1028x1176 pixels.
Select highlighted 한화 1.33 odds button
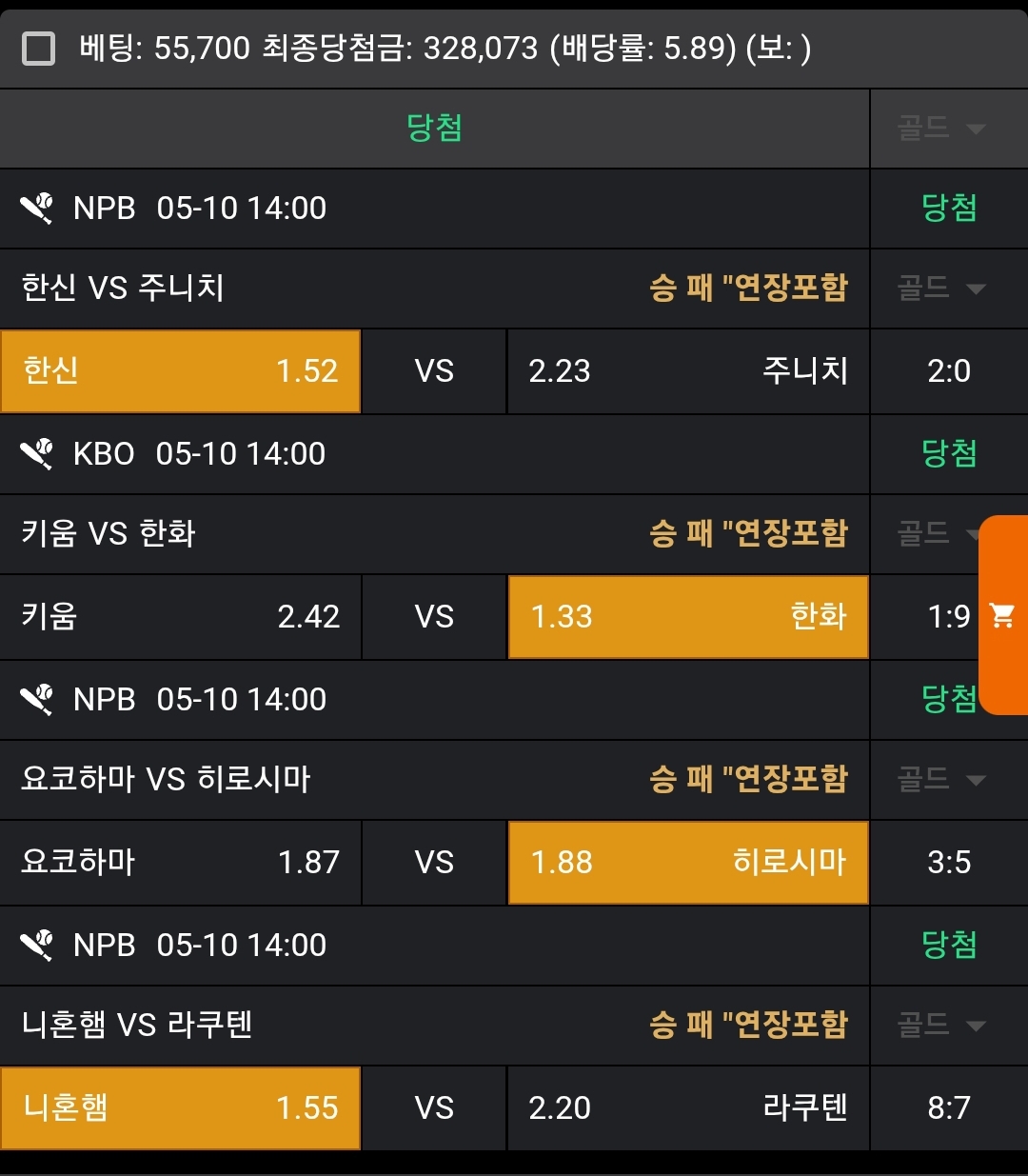[x=687, y=616]
